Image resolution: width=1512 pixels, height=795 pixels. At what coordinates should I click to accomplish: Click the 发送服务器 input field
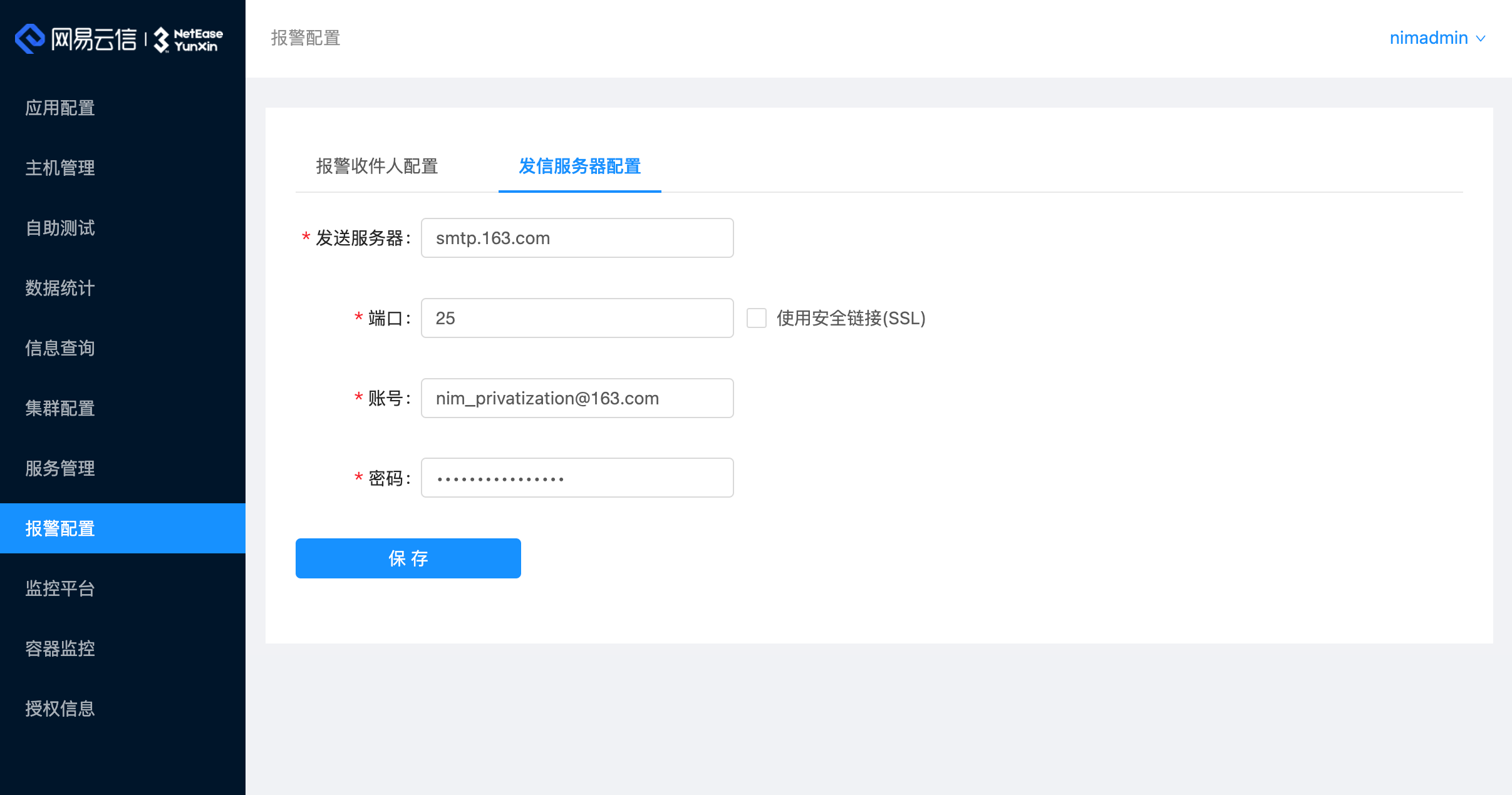pos(576,238)
